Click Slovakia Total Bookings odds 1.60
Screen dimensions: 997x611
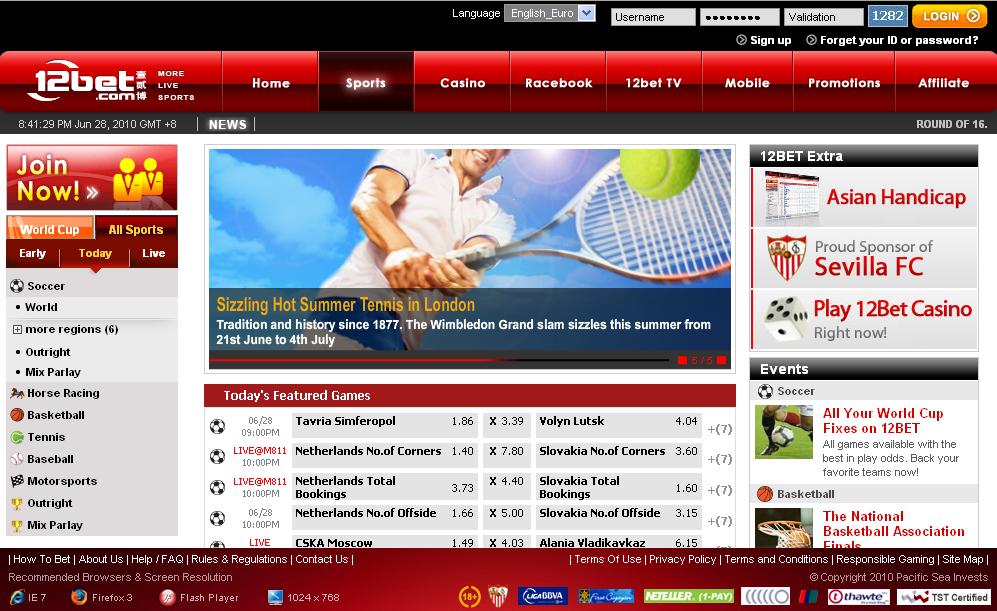686,488
